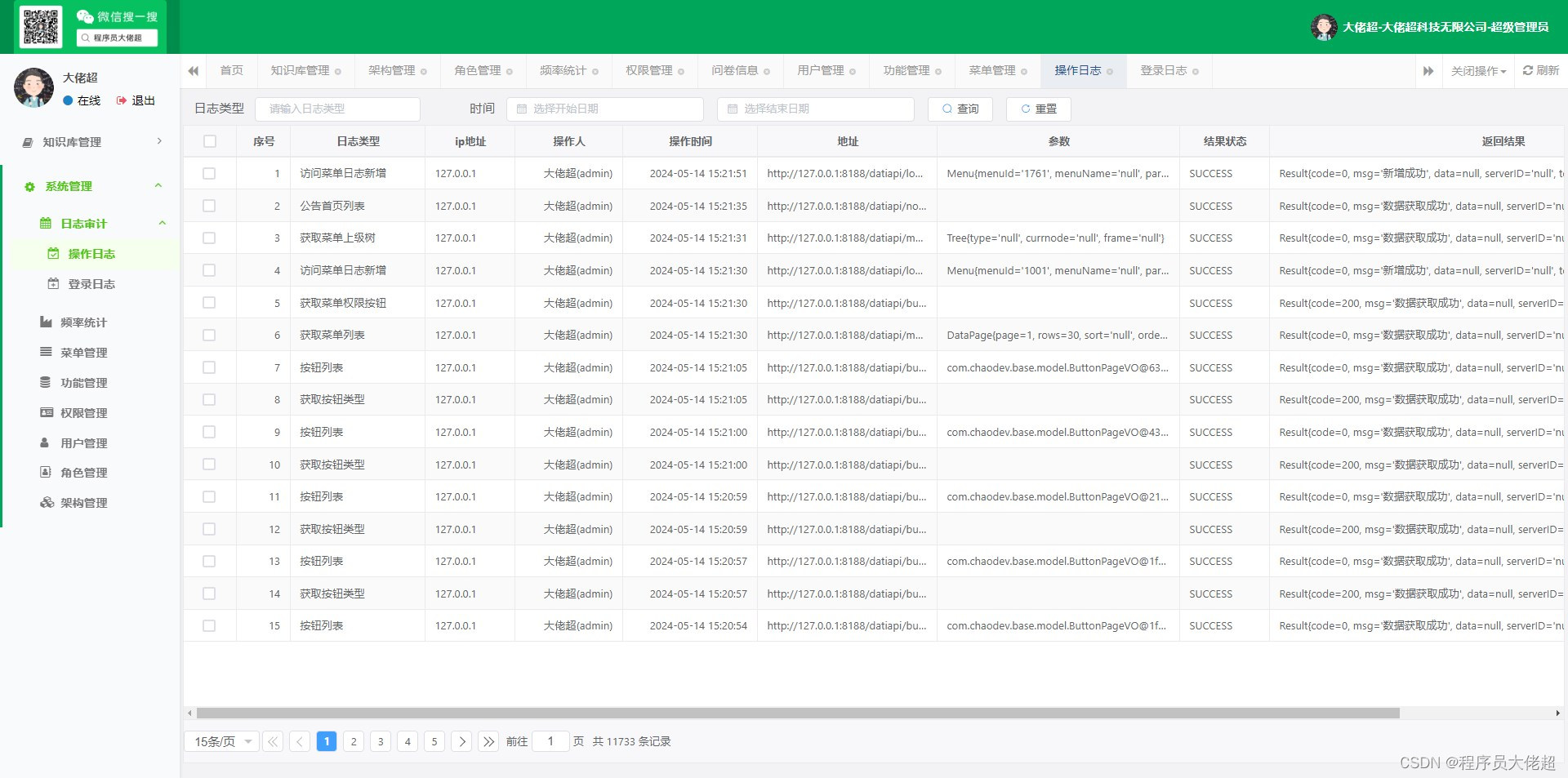Image resolution: width=1568 pixels, height=778 pixels.
Task: Click the WeChat search logo in header
Action: pos(85,16)
